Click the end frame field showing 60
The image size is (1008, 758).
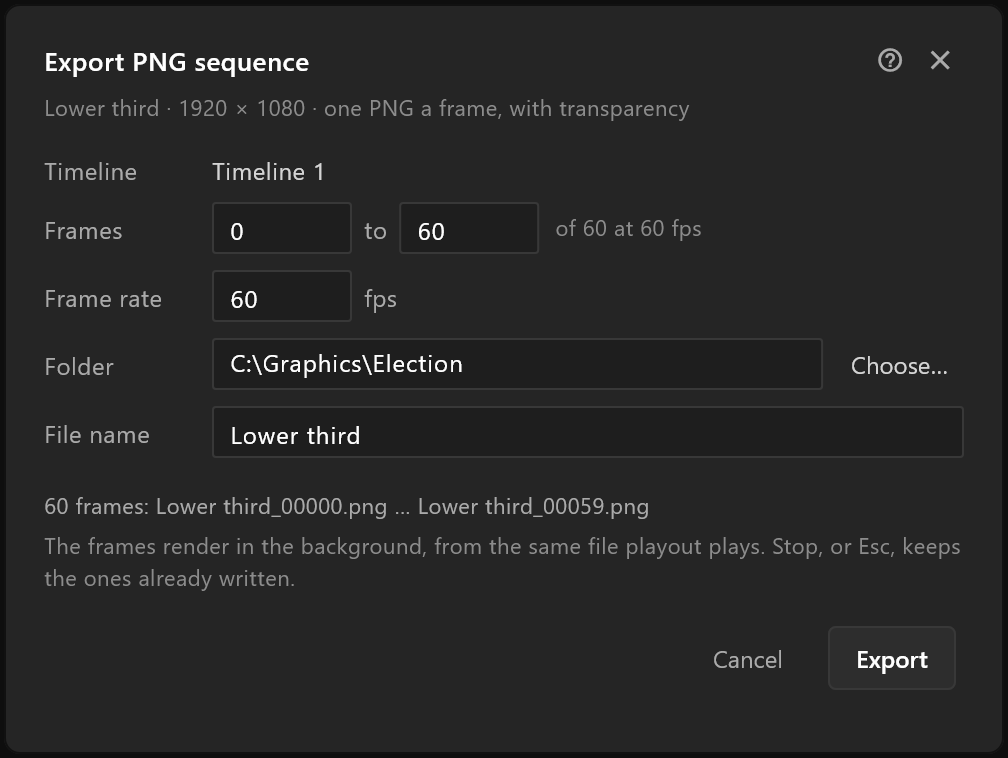coord(469,228)
